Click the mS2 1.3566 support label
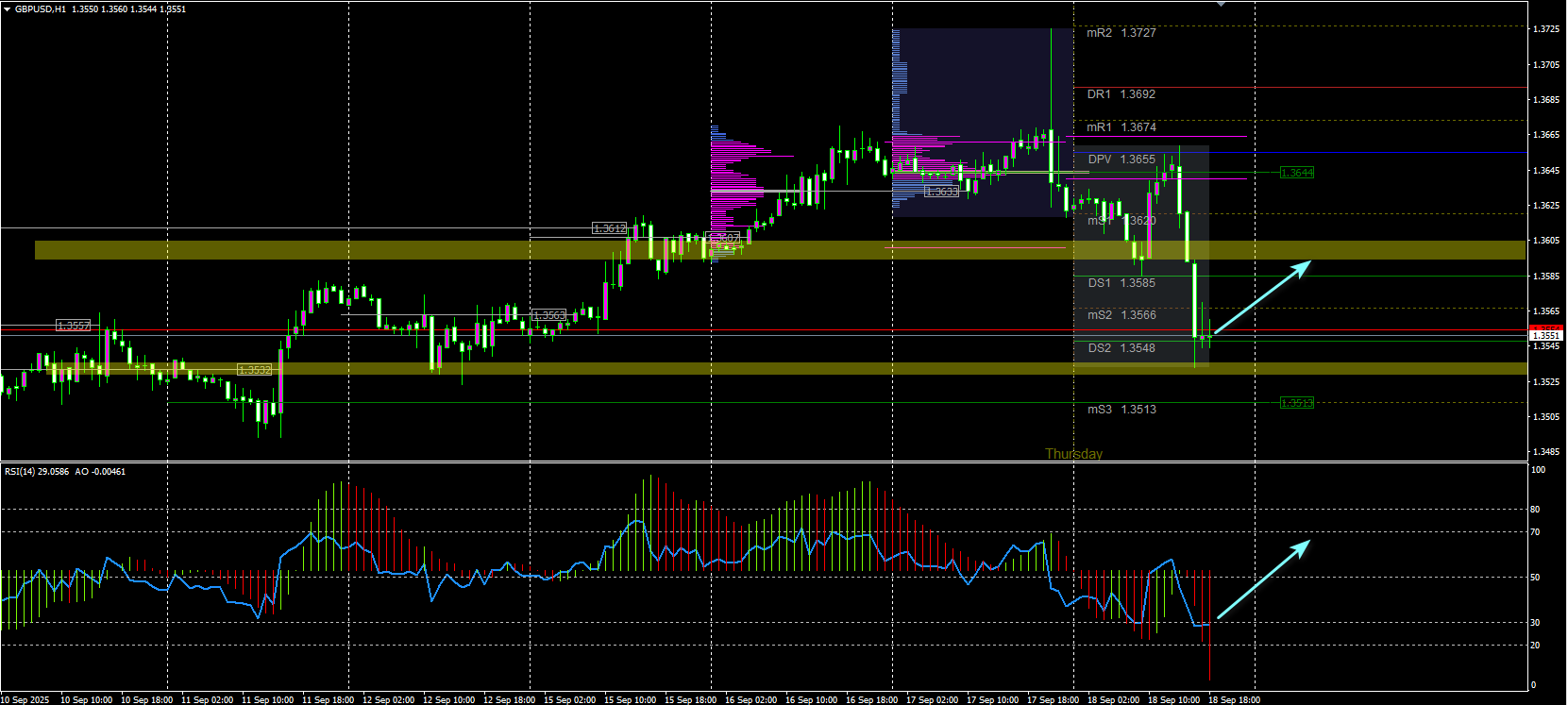 pos(1121,314)
